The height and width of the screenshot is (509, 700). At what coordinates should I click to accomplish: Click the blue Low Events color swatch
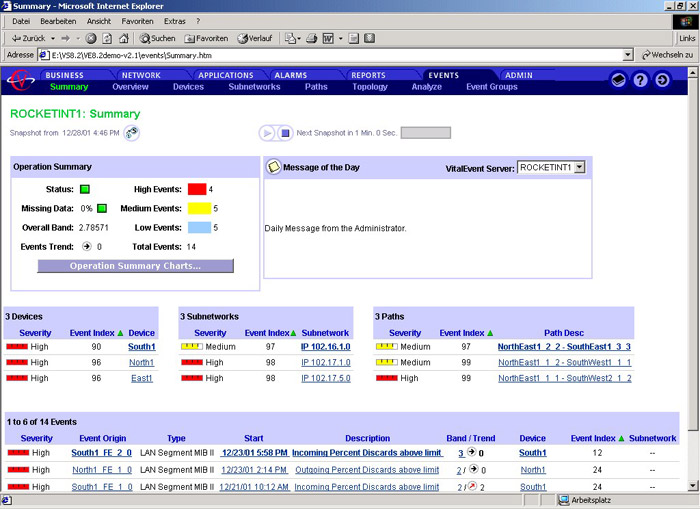199,227
